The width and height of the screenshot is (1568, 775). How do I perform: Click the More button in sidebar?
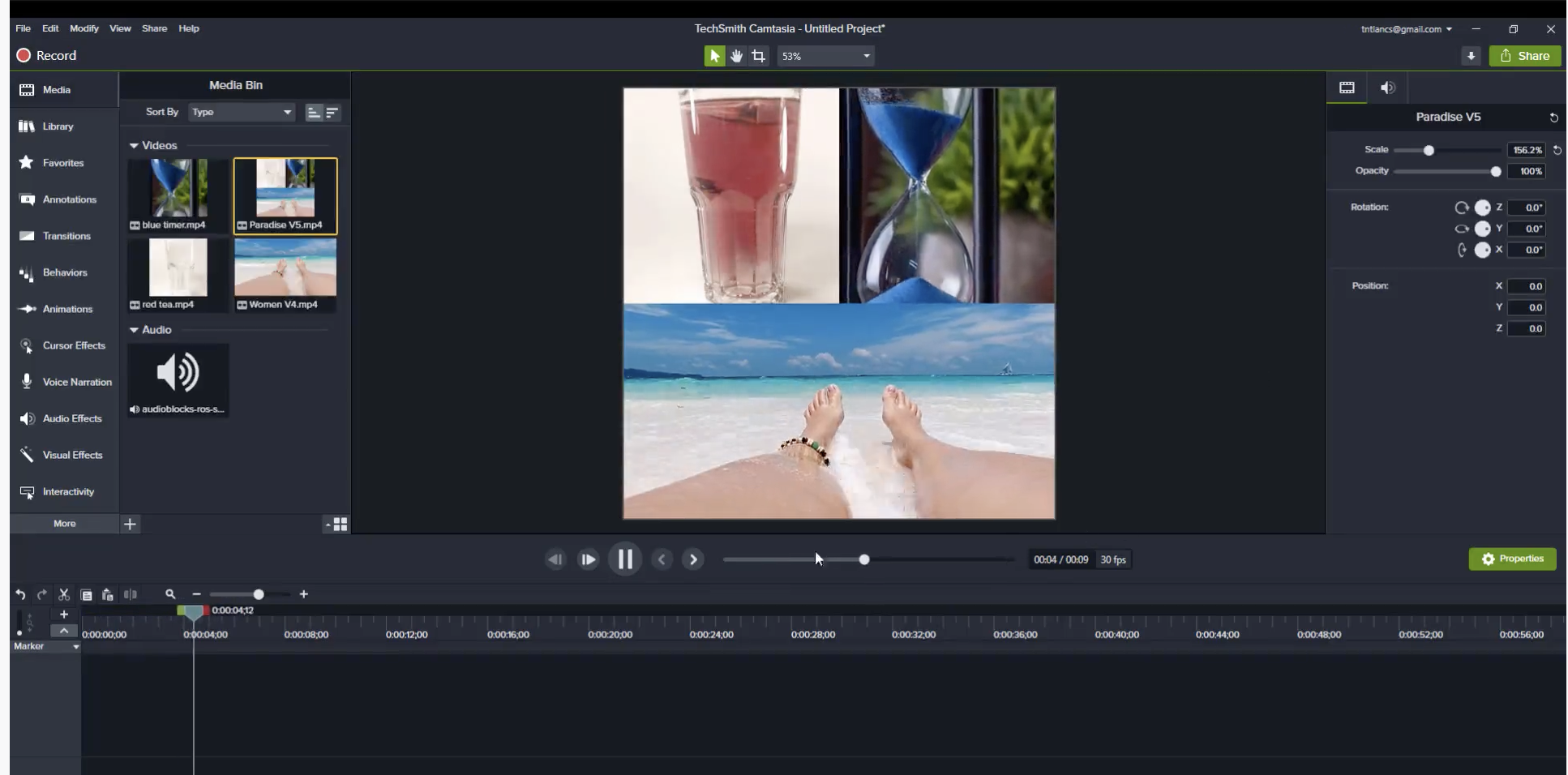pos(64,524)
